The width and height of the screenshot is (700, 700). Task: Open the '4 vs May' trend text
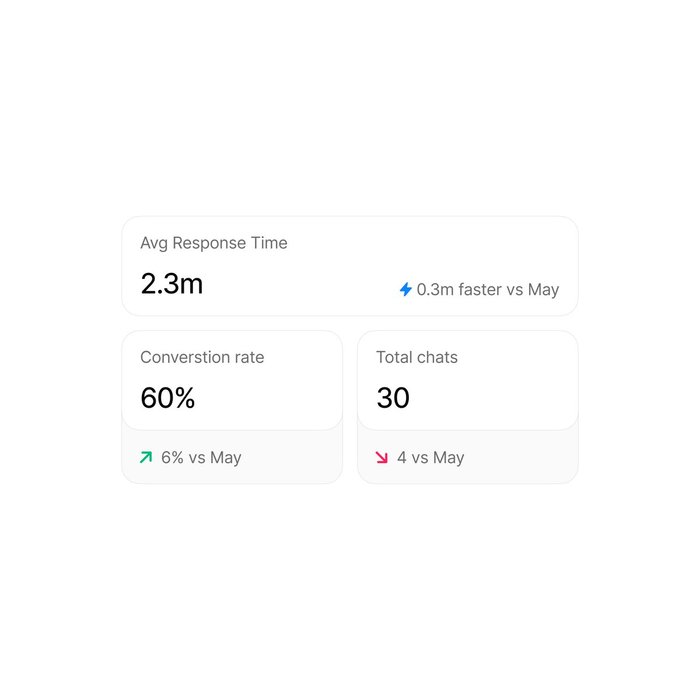pyautogui.click(x=430, y=457)
